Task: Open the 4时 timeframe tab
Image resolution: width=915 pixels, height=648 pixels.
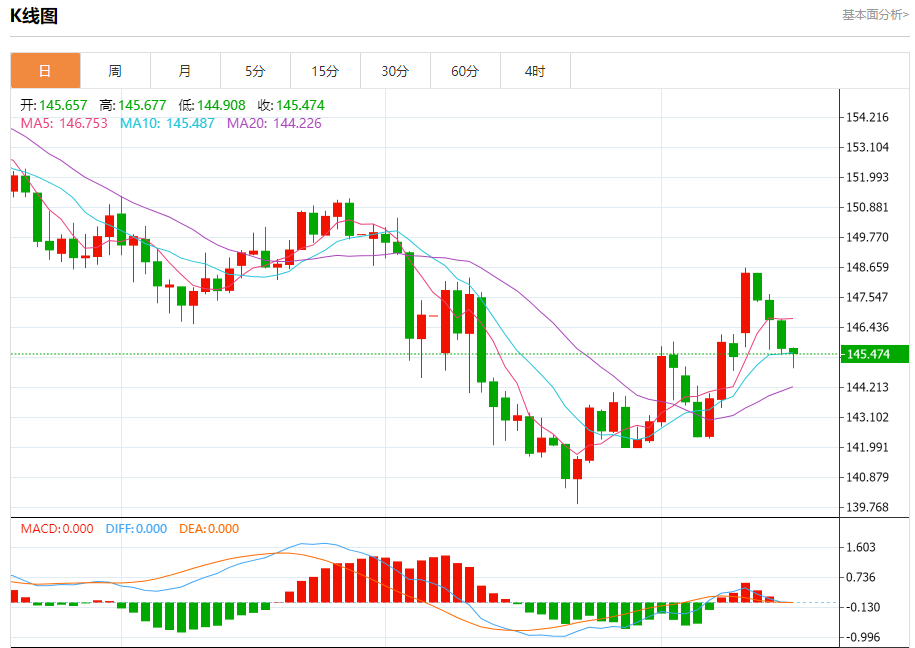Action: [536, 71]
